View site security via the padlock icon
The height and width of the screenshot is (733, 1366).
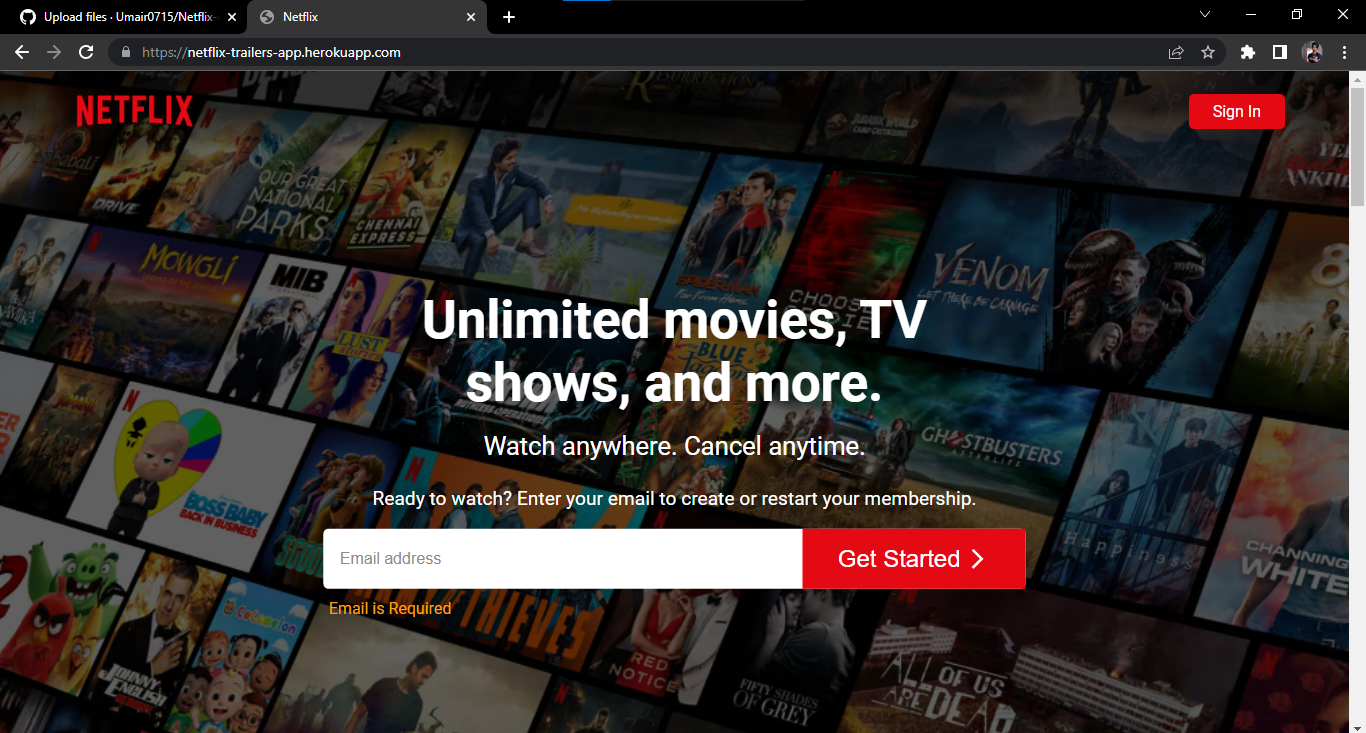point(125,51)
